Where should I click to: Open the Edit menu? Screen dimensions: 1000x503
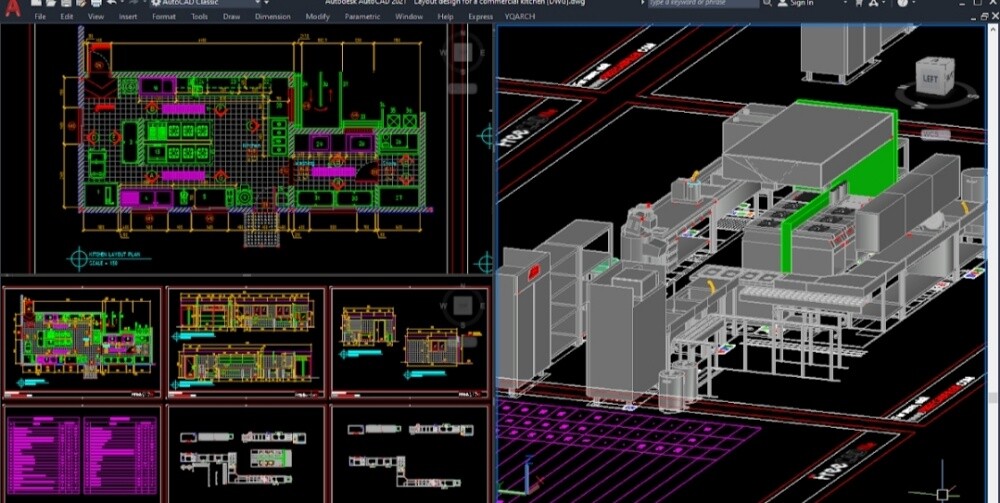67,17
